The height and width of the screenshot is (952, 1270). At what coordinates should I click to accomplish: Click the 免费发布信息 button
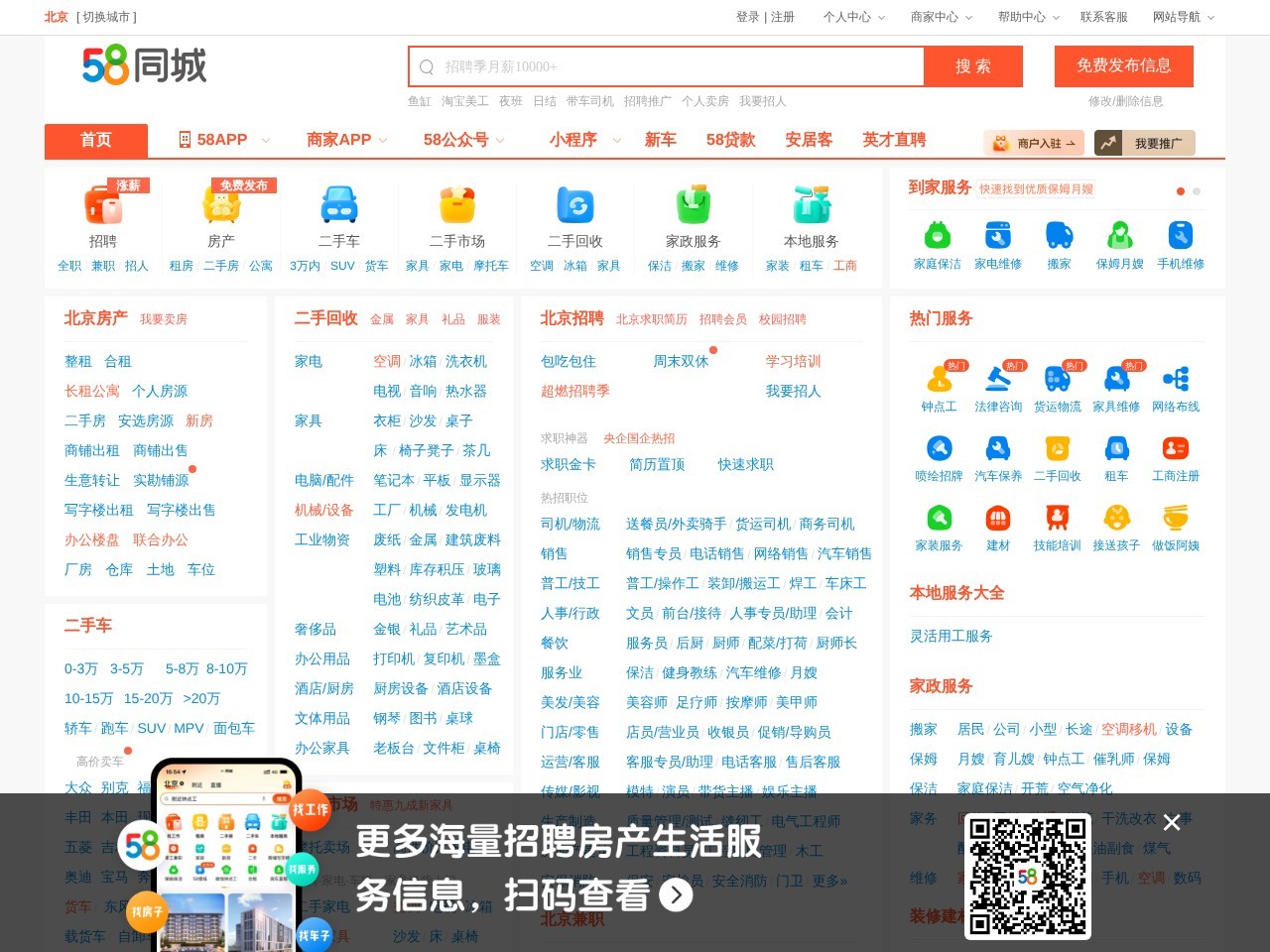pyautogui.click(x=1123, y=66)
